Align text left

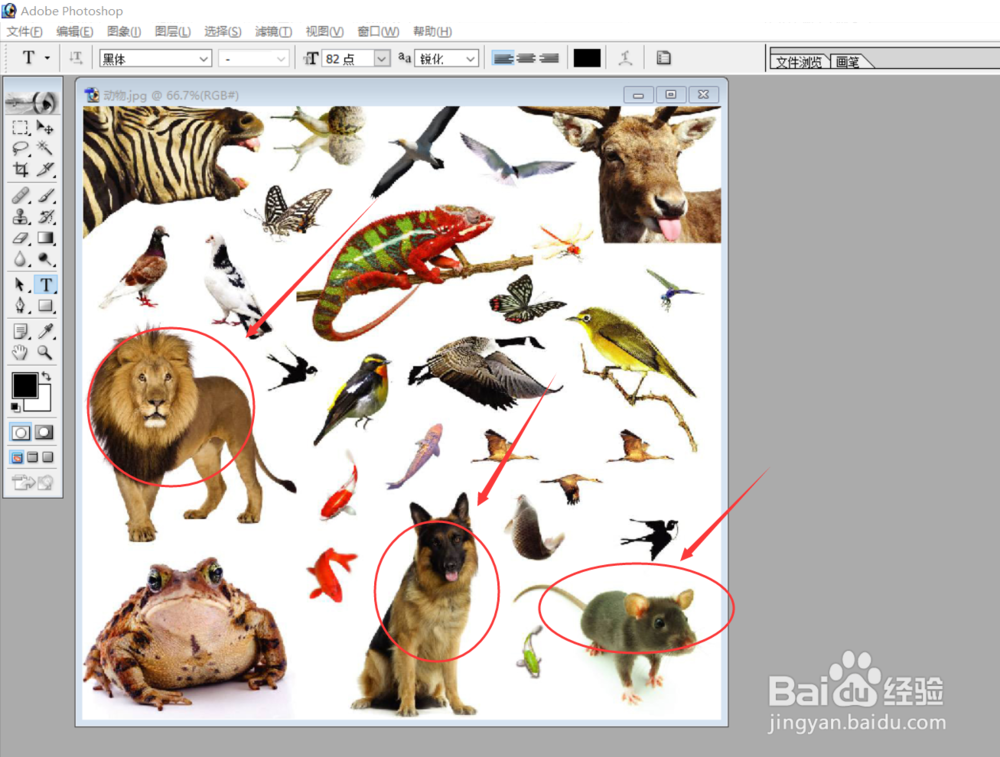[x=503, y=58]
